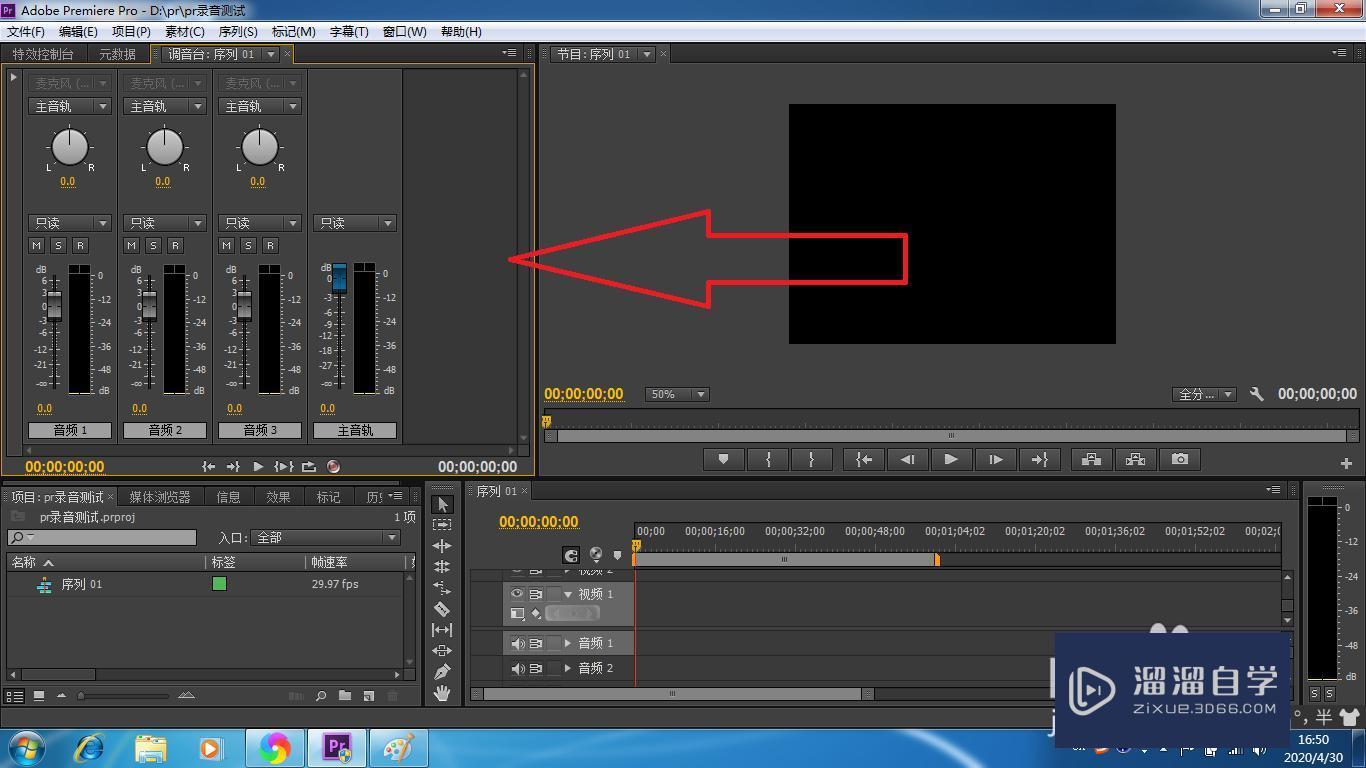Viewport: 1366px width, 768px height.
Task: Click Program monitor Add Marker button
Action: [x=723, y=459]
